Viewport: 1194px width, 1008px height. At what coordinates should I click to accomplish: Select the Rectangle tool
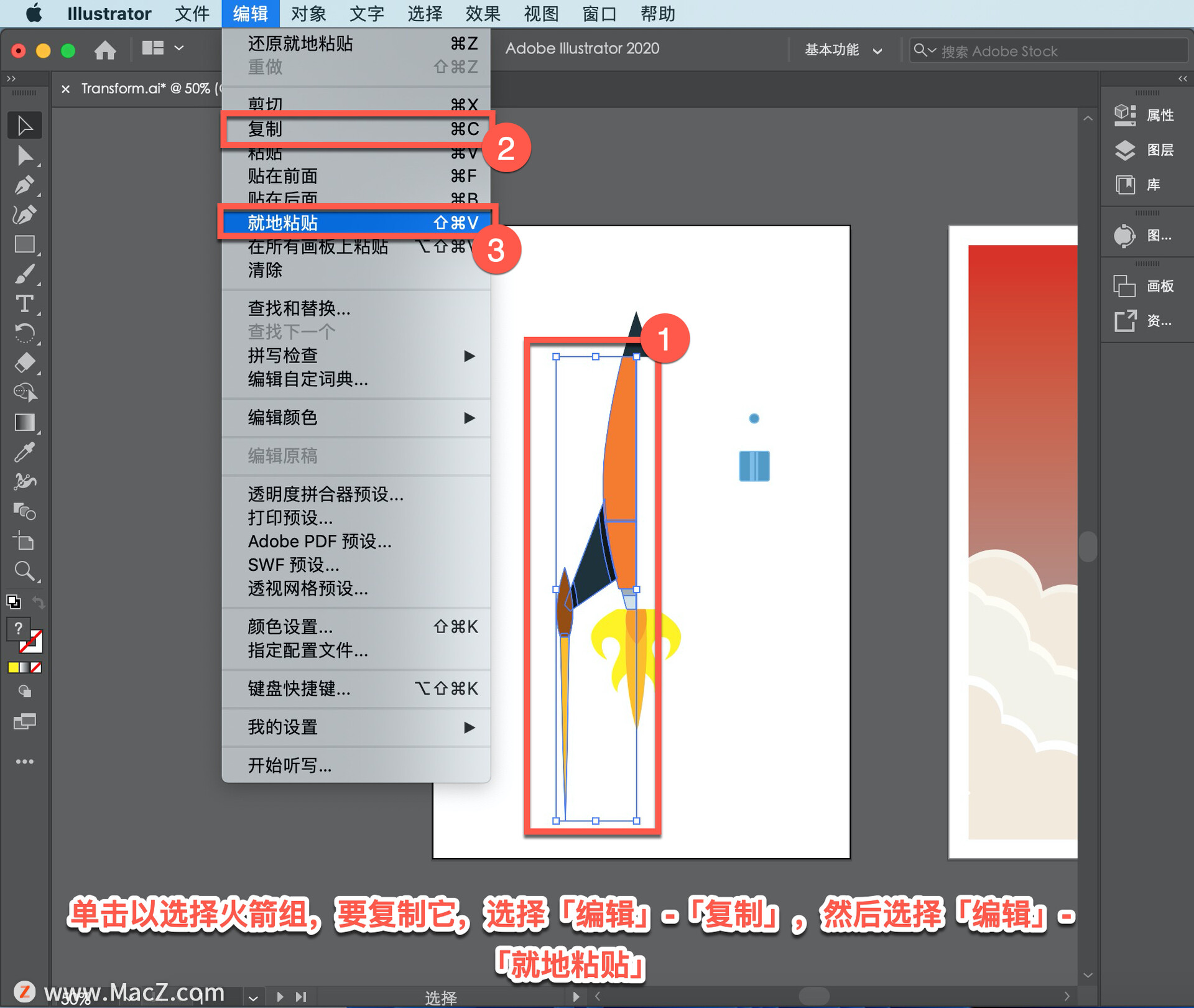coord(24,244)
